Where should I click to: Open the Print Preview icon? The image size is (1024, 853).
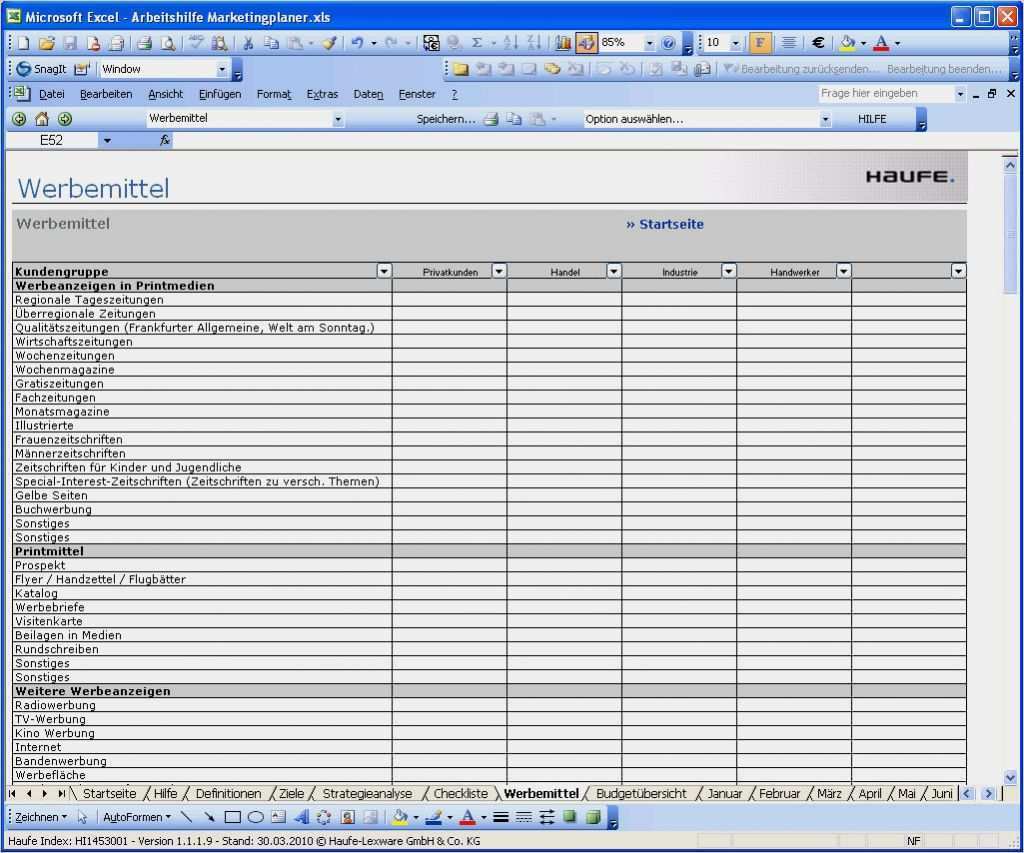167,43
